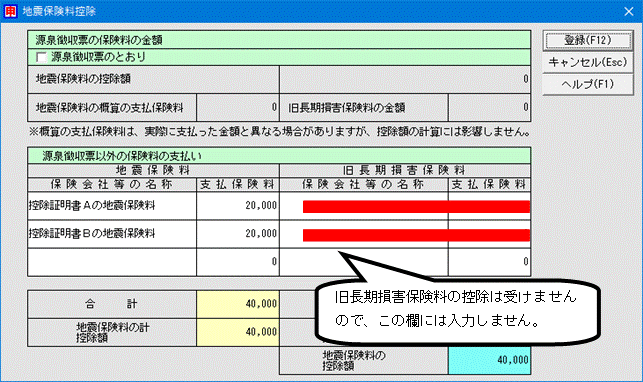
Task: Select the yellow 合計 40,000 field
Action: (x=238, y=304)
